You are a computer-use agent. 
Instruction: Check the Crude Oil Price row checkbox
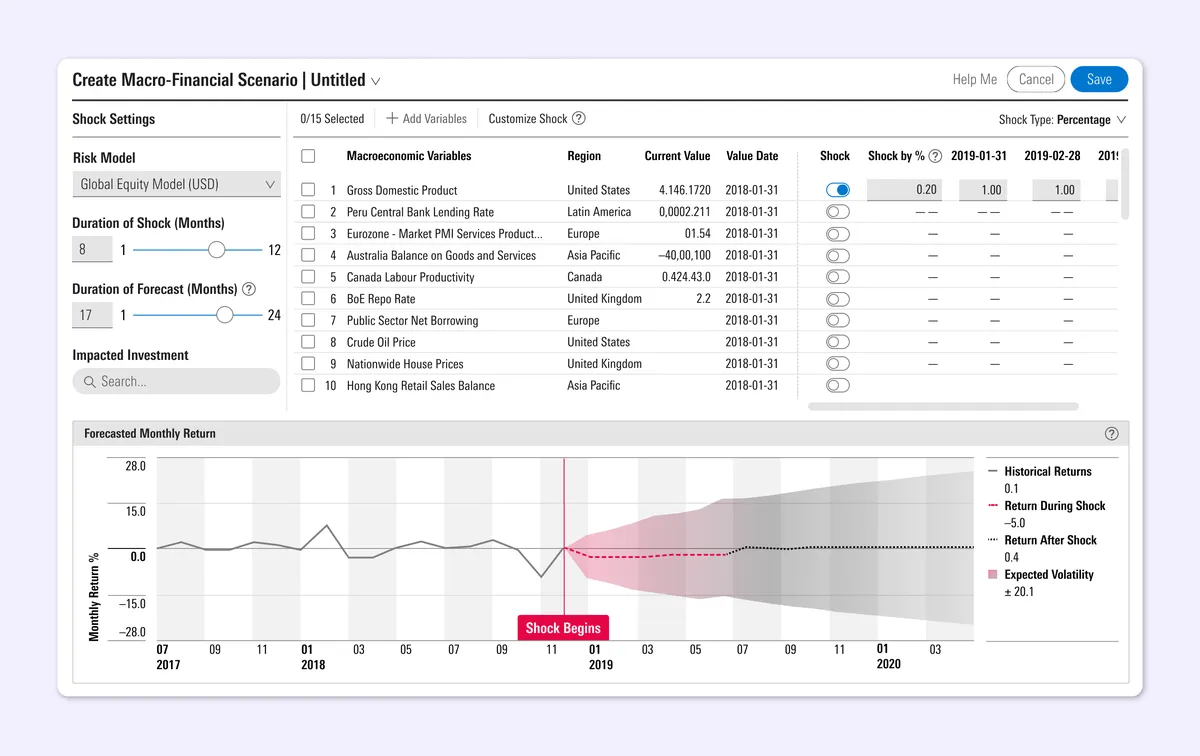point(308,342)
